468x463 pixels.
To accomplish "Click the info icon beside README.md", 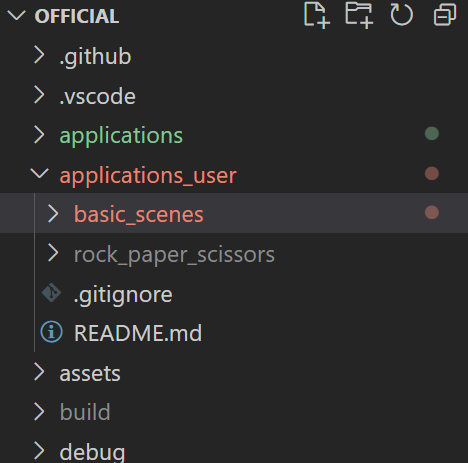I will [x=51, y=332].
